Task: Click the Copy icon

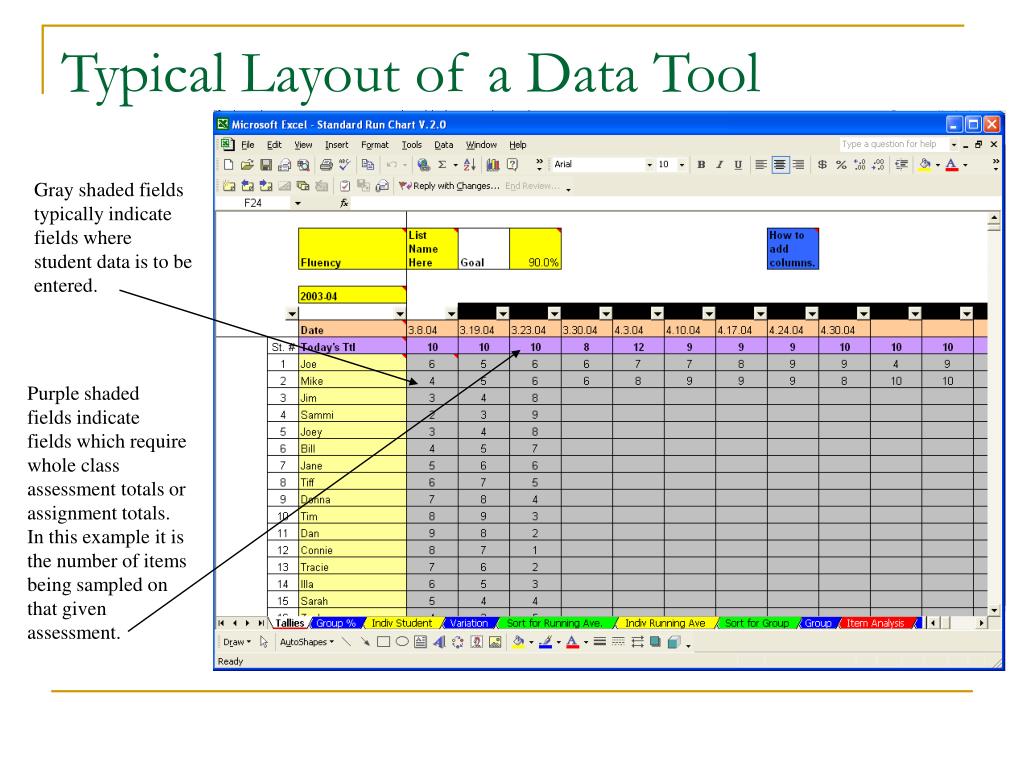Action: (368, 165)
